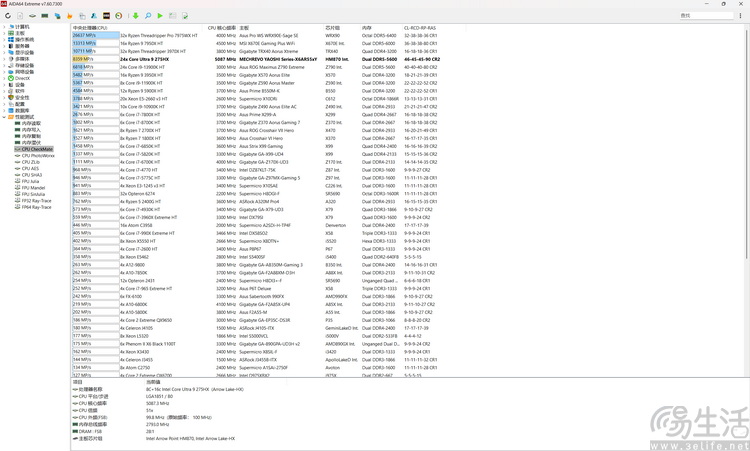Screen dimensions: 750x451
Task: Click the greyed-out results toolbar icon
Action: (x=173, y=16)
